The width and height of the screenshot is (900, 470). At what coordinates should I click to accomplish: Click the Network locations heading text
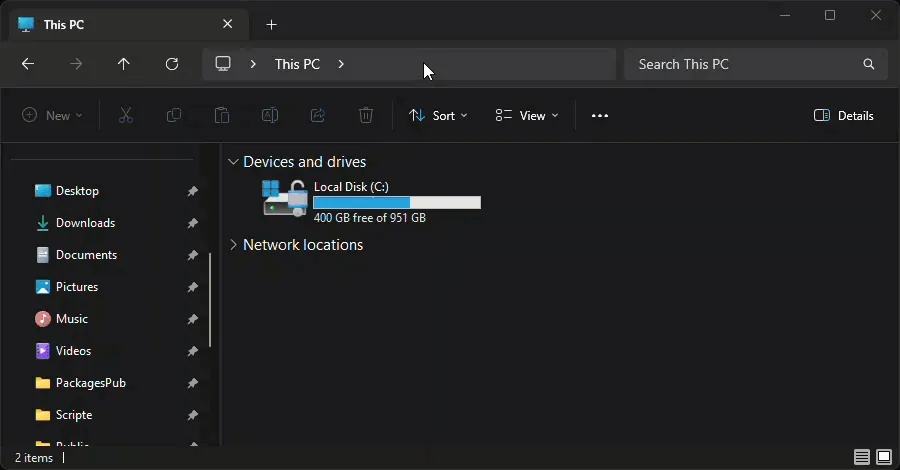click(303, 245)
